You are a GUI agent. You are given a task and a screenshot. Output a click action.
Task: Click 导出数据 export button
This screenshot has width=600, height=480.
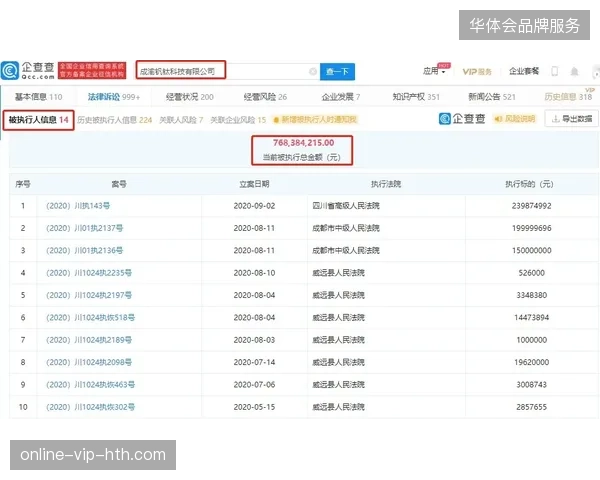tap(572, 119)
